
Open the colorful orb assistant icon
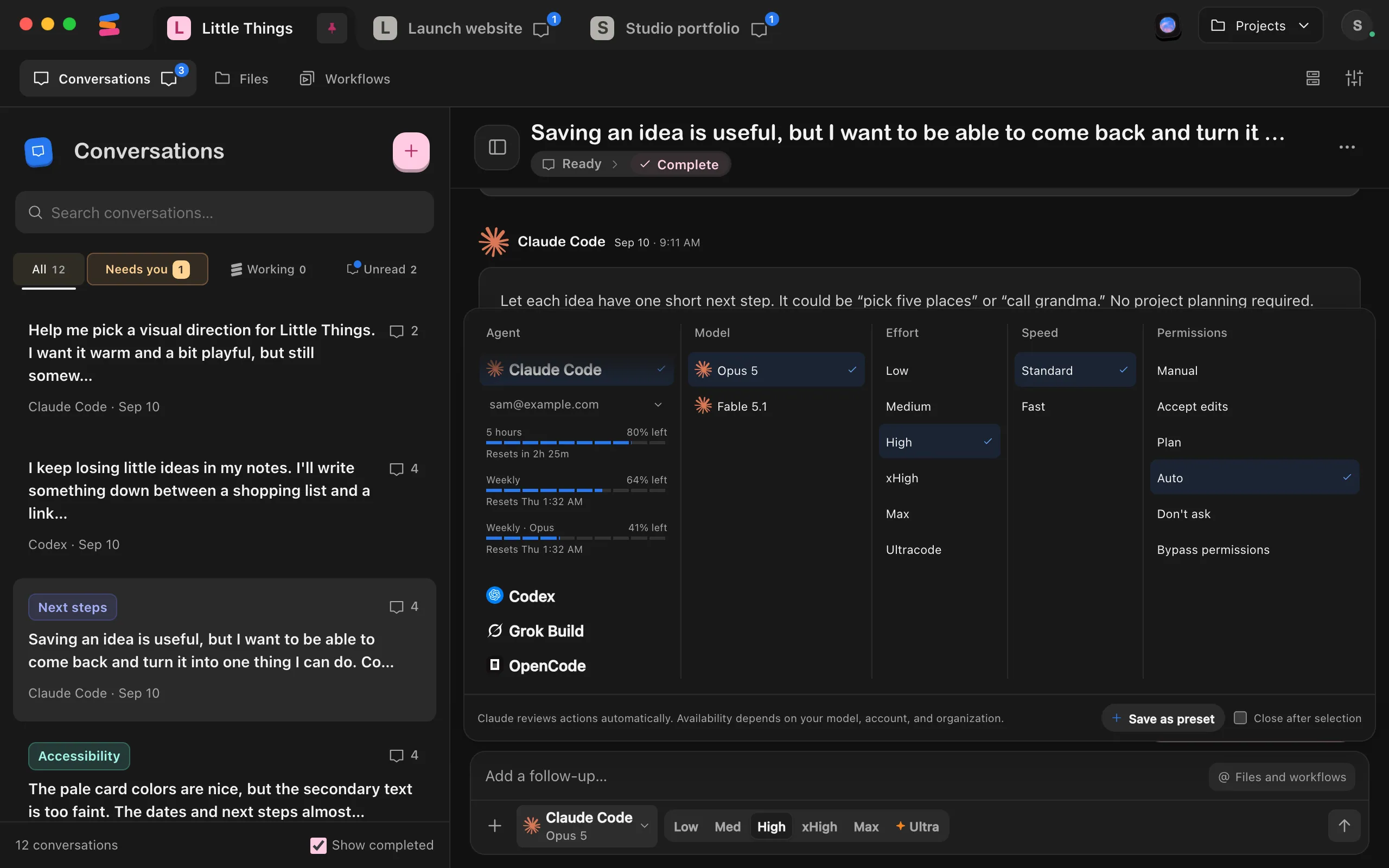1168,26
